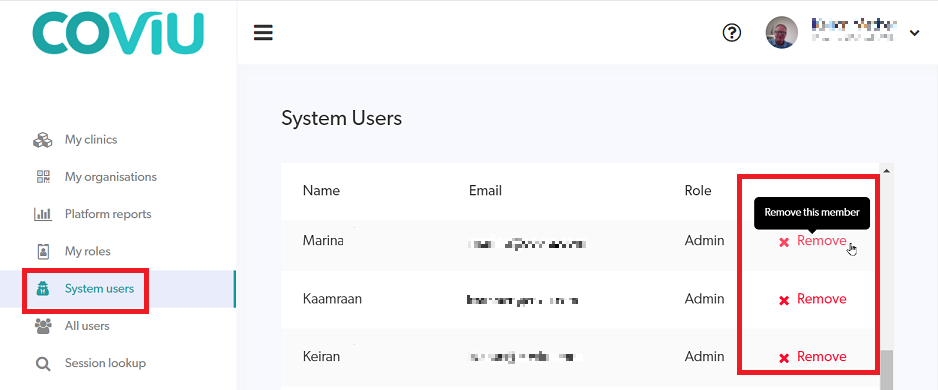Click the red X beside Keiran's Remove
This screenshot has width=938, height=390.
(x=784, y=358)
